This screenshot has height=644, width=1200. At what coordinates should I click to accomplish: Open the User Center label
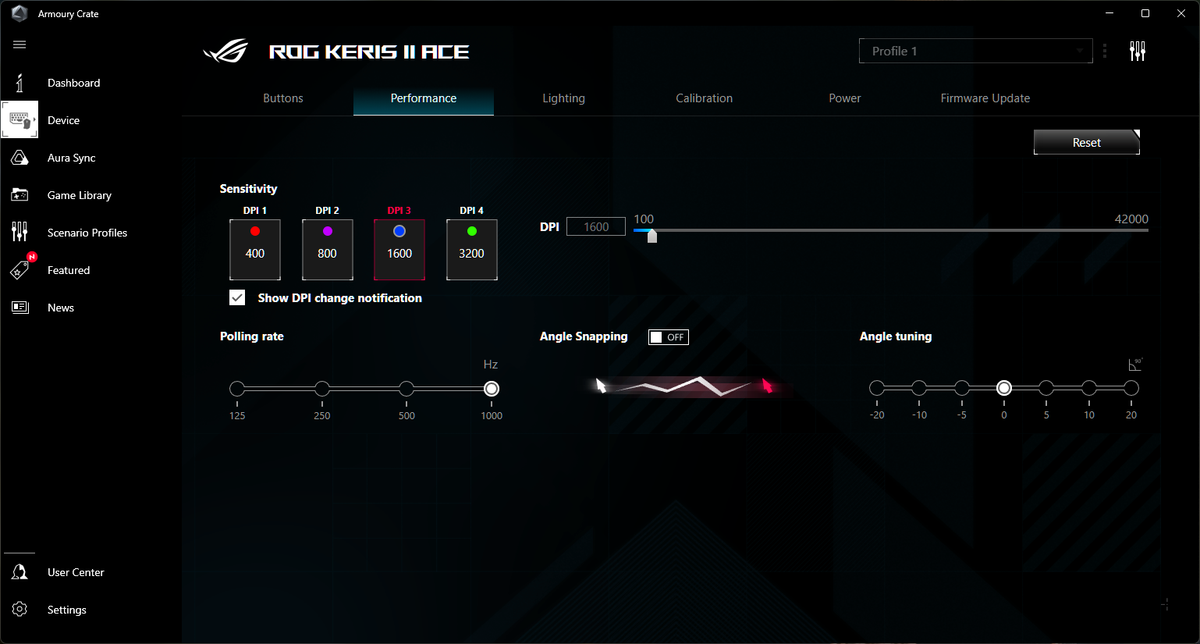pyautogui.click(x=76, y=572)
